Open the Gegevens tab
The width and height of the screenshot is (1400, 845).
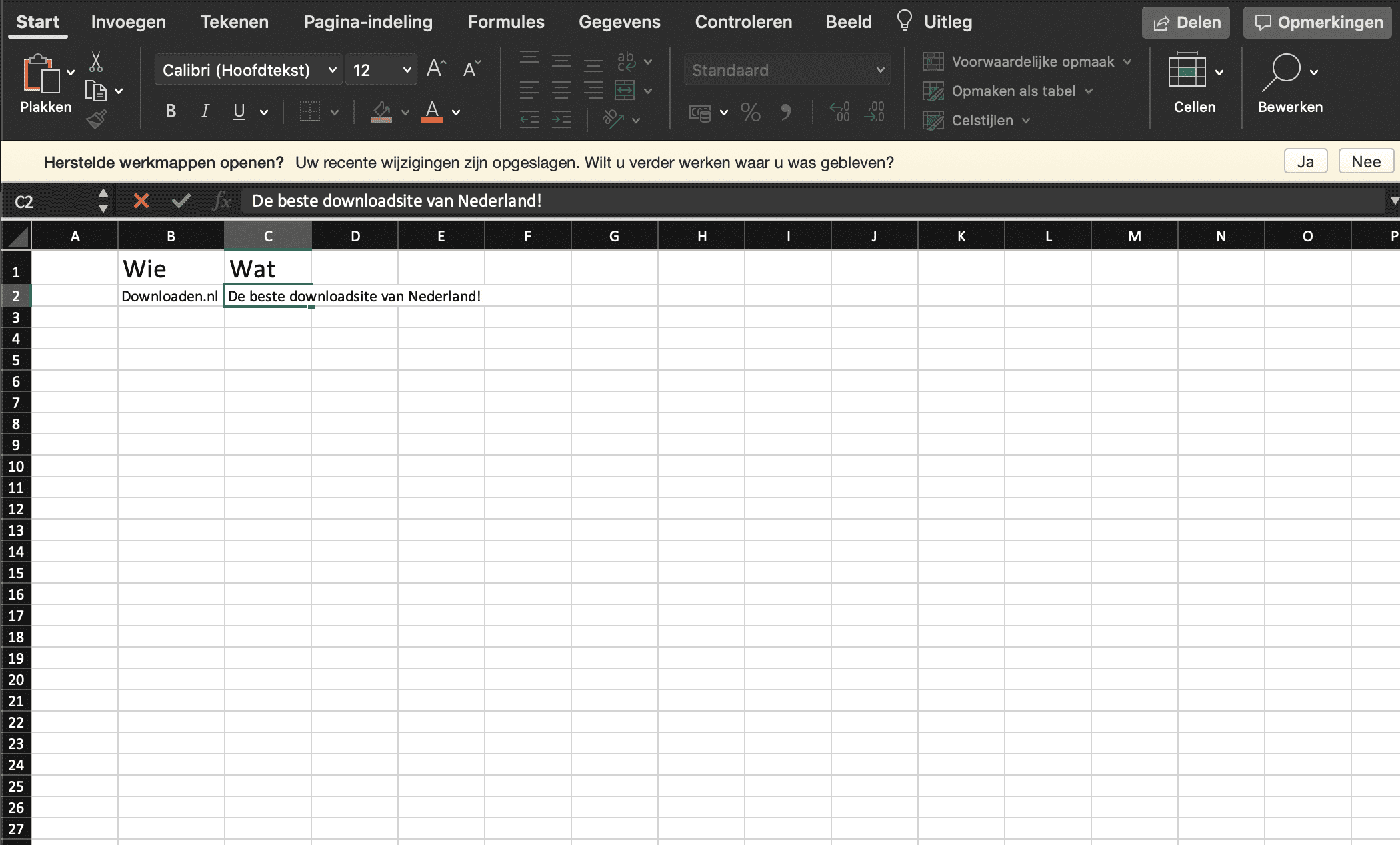click(620, 22)
